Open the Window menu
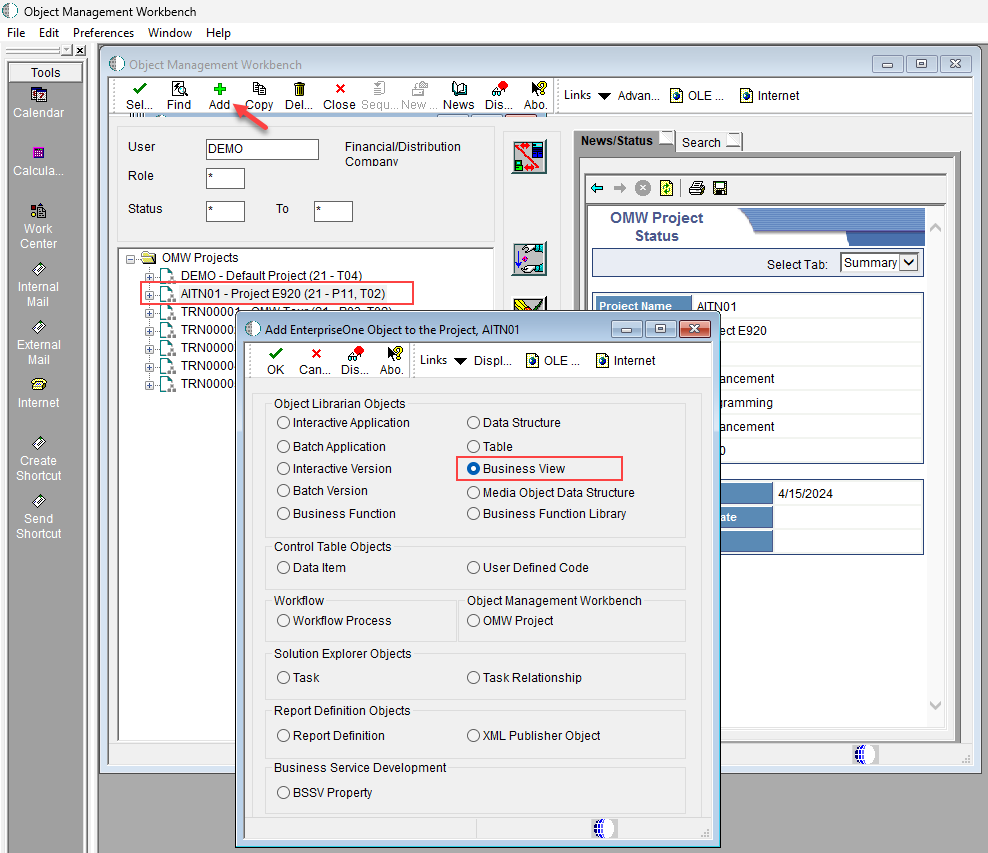 pyautogui.click(x=170, y=33)
